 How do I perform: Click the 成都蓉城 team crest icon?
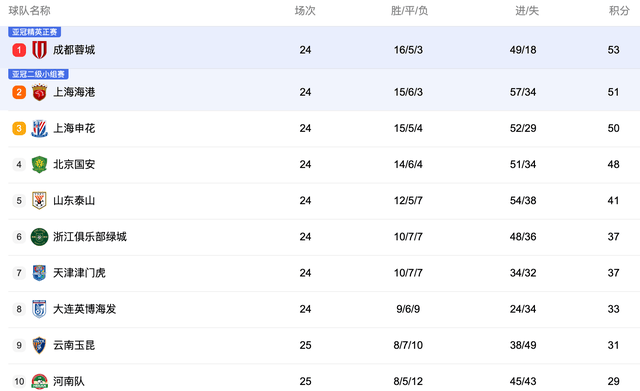[39, 50]
